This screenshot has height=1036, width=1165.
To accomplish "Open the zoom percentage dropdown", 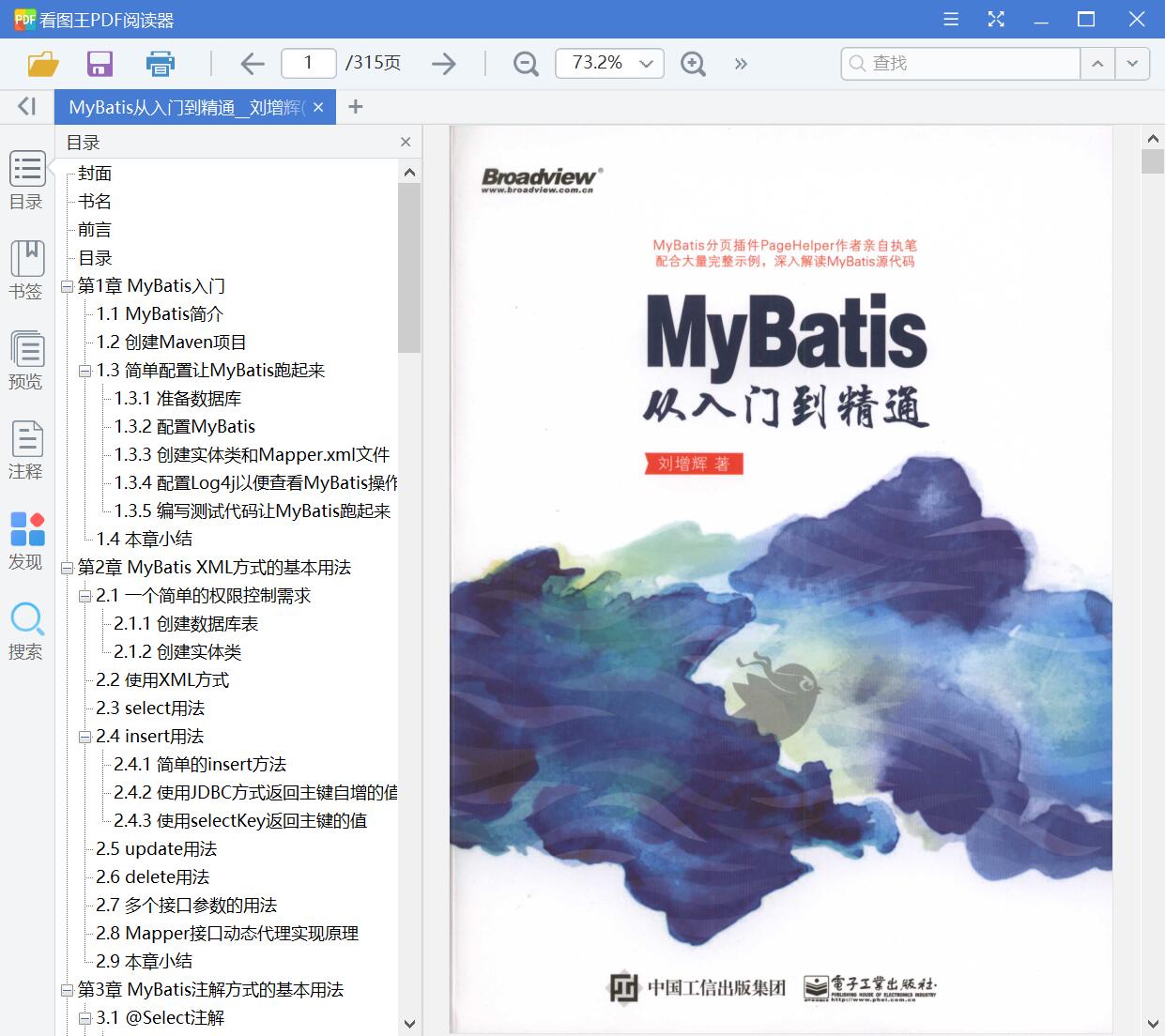I will point(646,64).
